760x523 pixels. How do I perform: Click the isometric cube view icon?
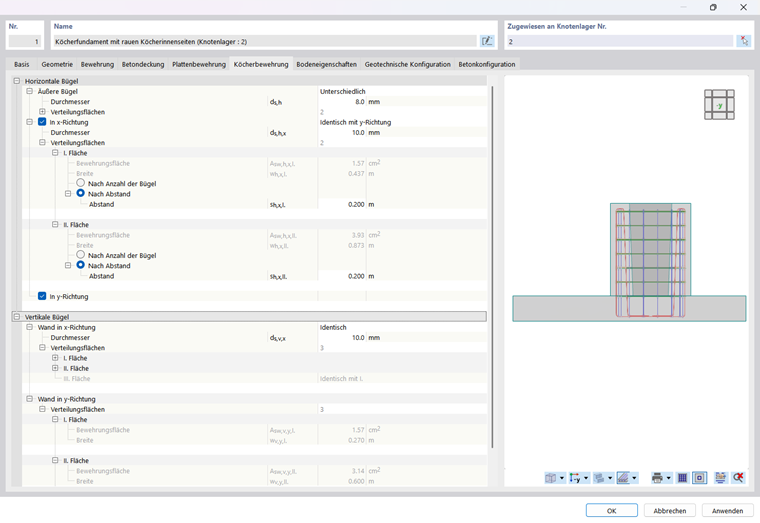click(x=551, y=478)
